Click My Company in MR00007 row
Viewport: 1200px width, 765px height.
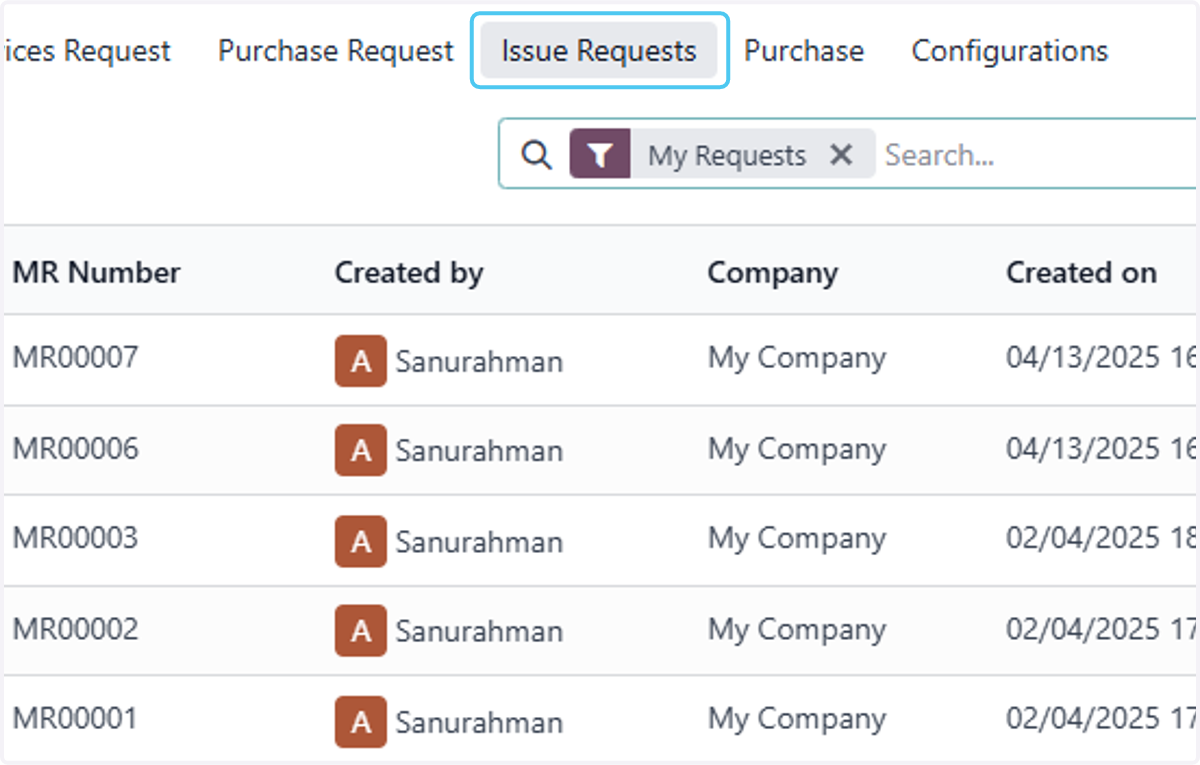tap(797, 359)
